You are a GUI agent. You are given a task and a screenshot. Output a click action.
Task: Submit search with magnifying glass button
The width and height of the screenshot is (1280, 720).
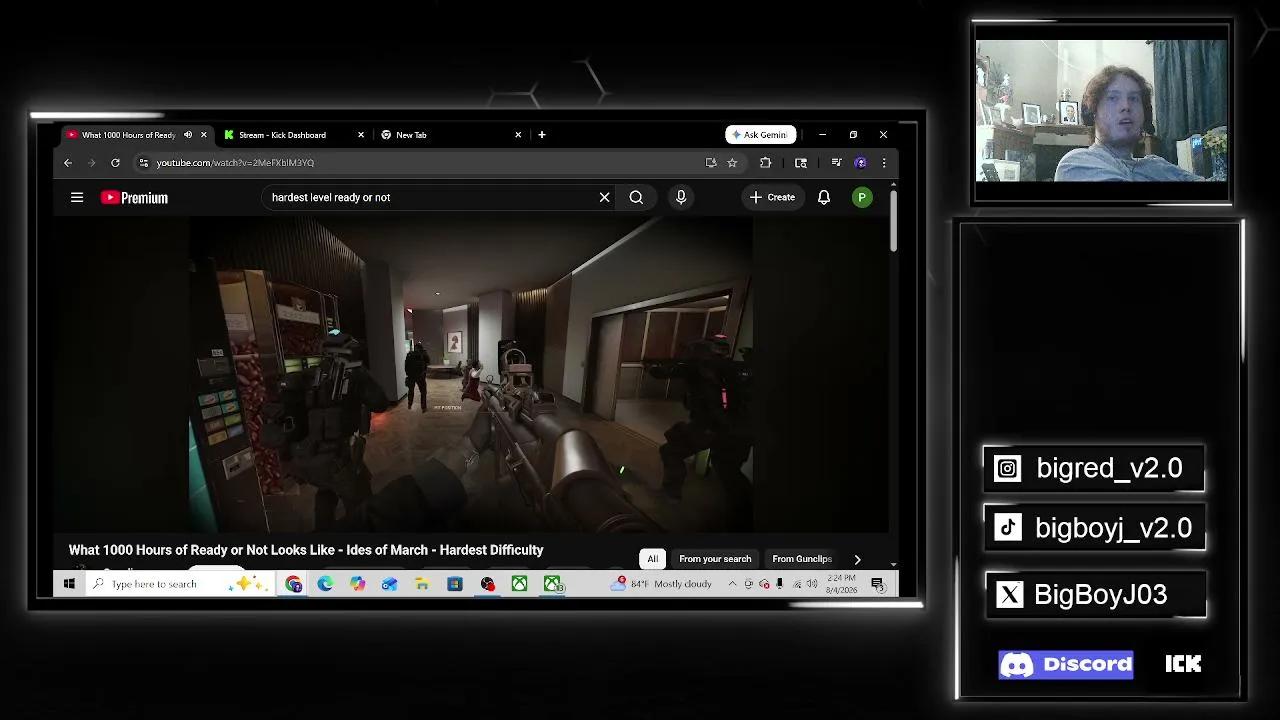coord(636,197)
